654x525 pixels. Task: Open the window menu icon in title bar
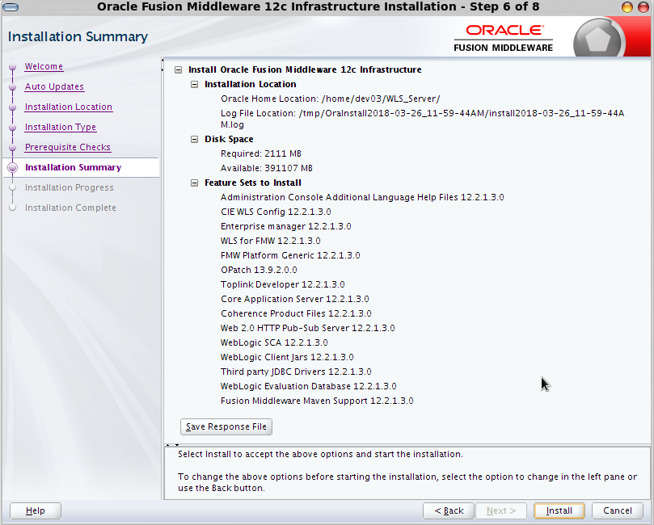point(10,7)
